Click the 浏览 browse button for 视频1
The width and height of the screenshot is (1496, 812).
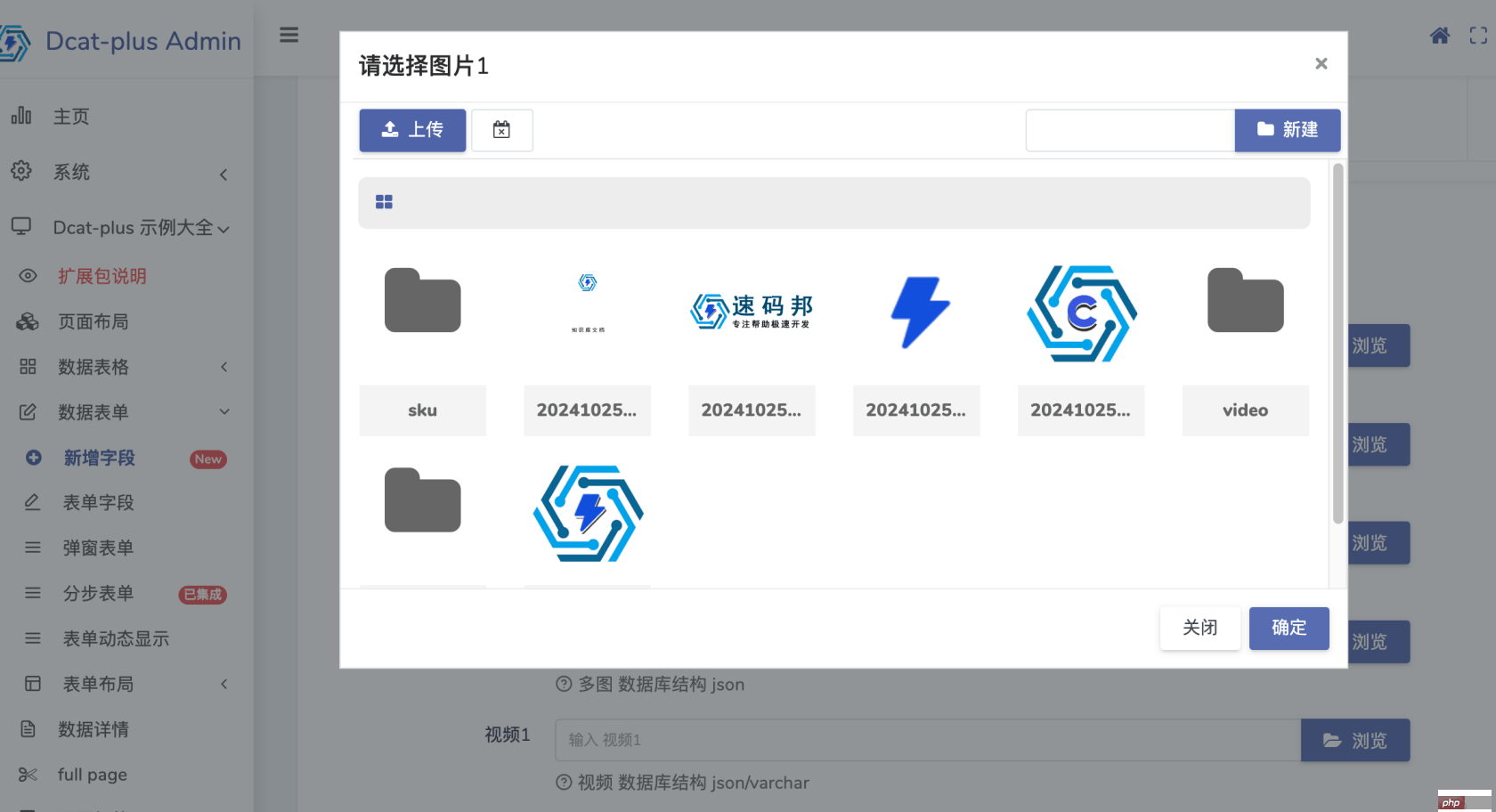point(1355,740)
